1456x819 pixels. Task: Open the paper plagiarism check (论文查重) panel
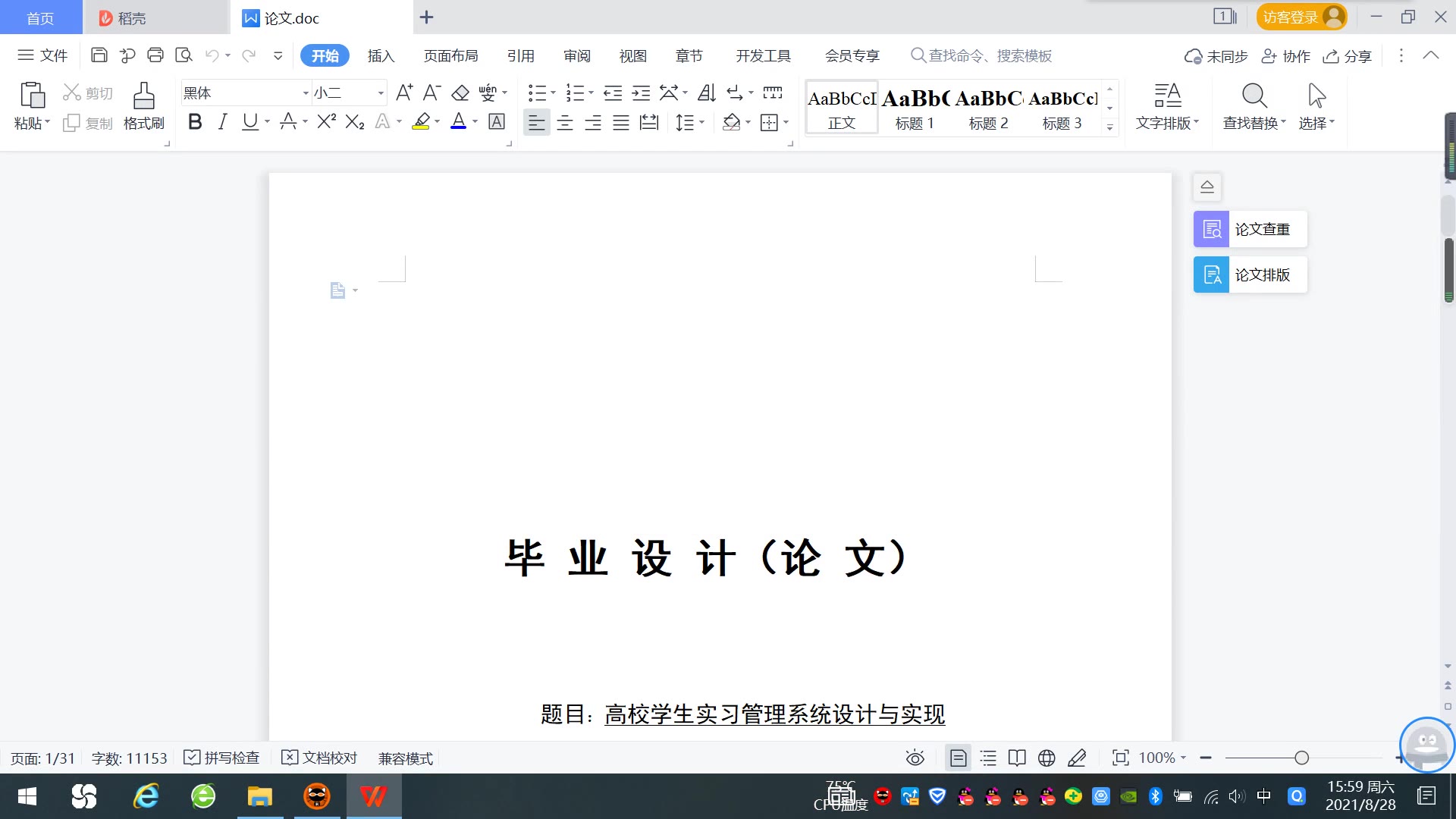(1250, 229)
